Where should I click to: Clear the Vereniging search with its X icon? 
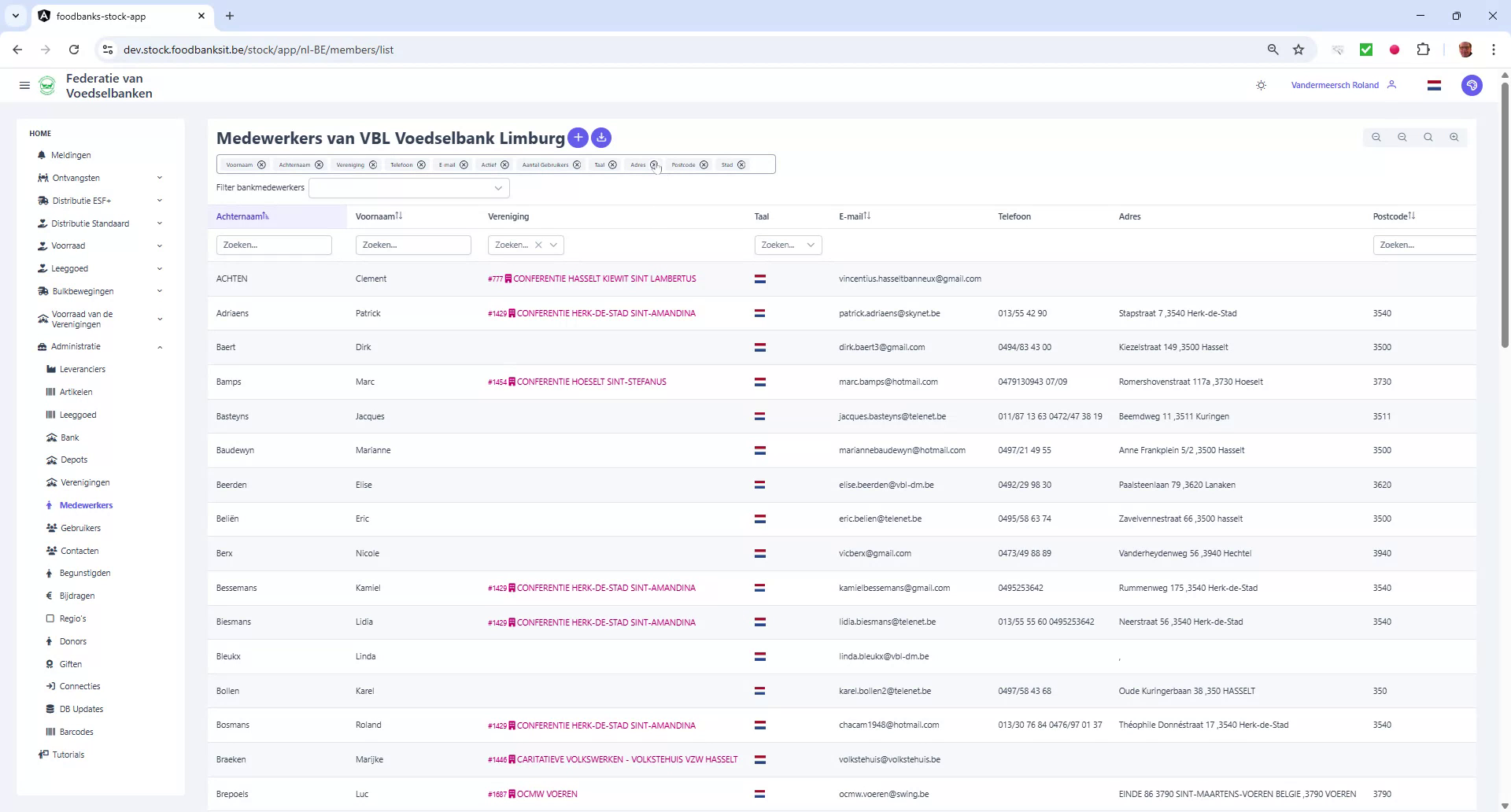[x=538, y=245]
